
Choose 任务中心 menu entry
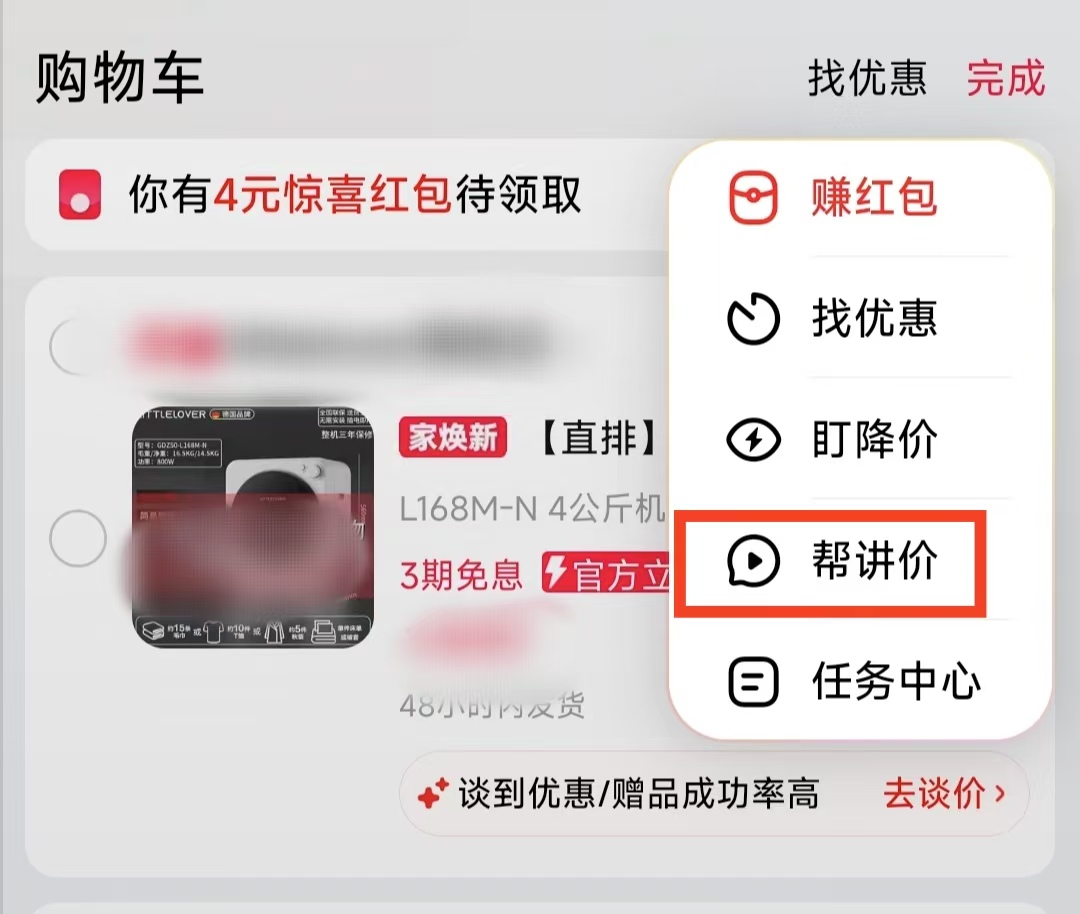click(861, 681)
